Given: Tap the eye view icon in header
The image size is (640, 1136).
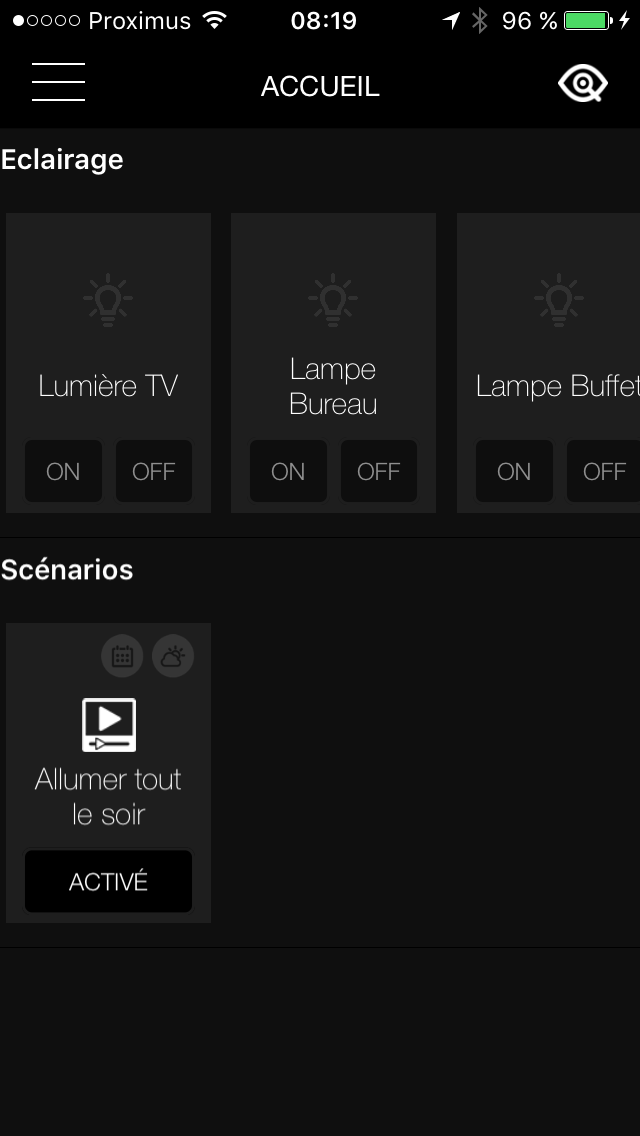Looking at the screenshot, I should pyautogui.click(x=582, y=84).
